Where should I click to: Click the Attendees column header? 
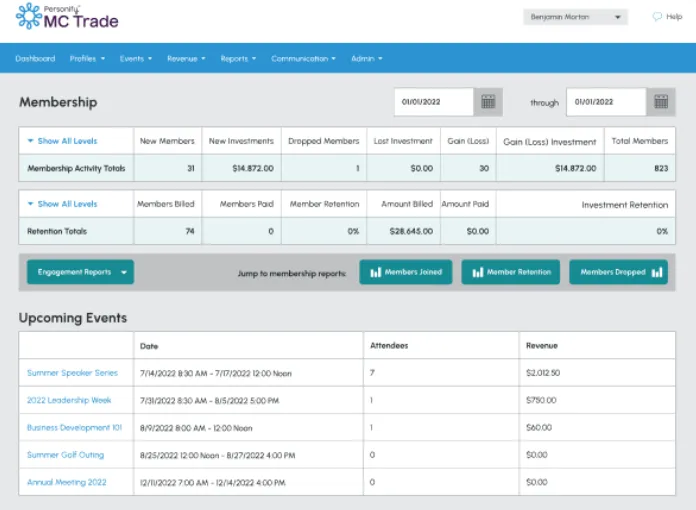(x=389, y=345)
